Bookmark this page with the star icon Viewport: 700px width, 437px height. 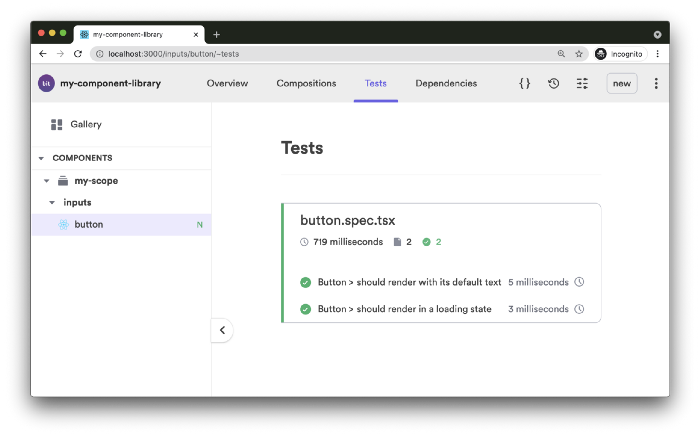click(579, 54)
